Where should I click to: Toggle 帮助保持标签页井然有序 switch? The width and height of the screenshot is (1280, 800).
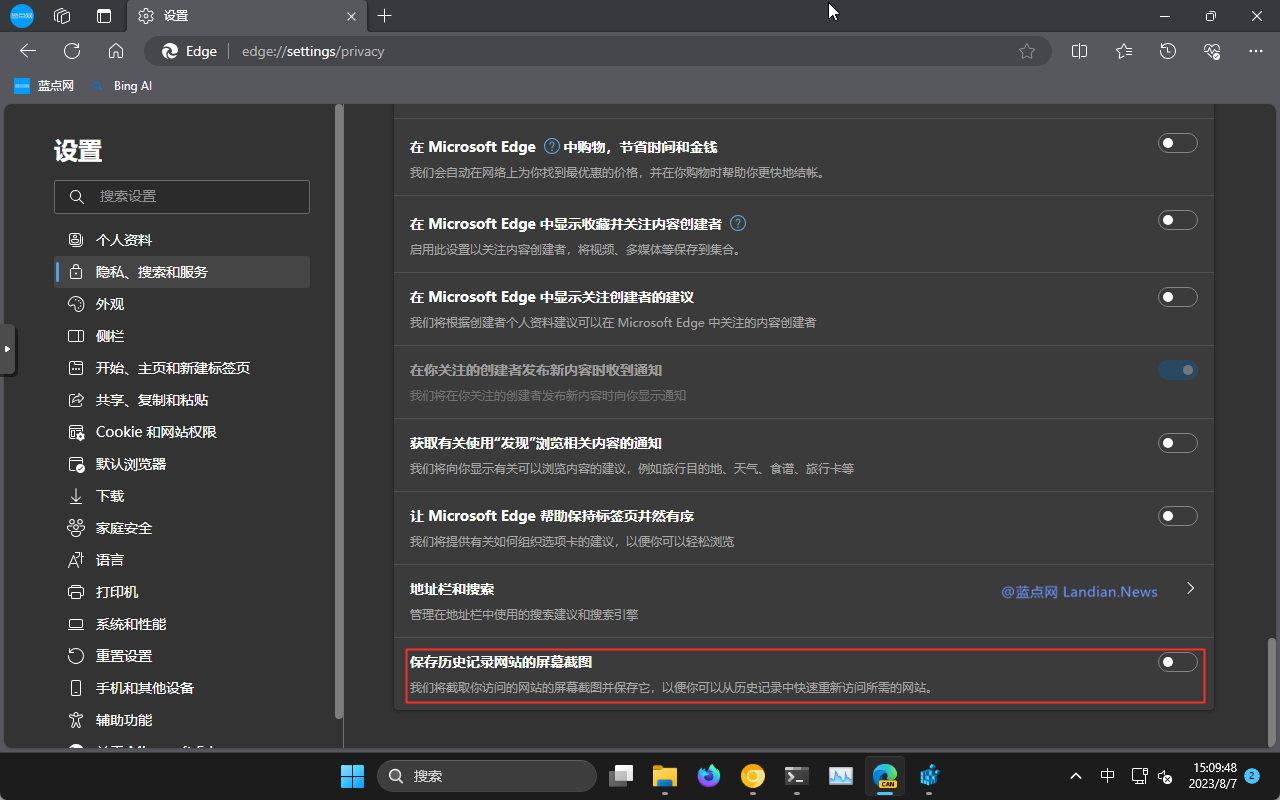[1177, 516]
